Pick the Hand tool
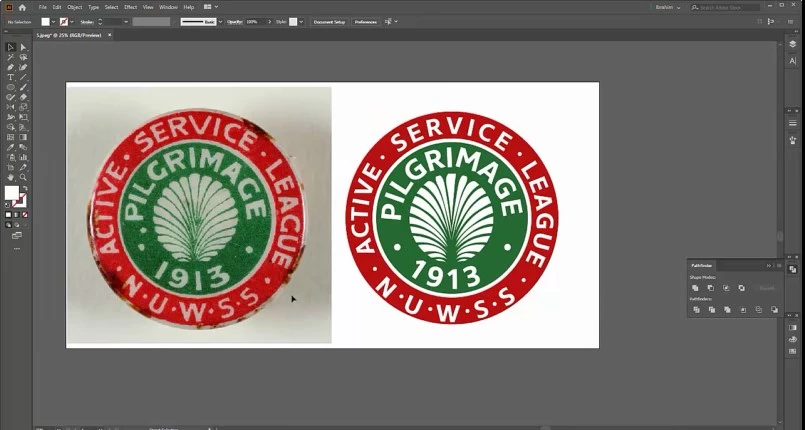This screenshot has height=430, width=805. tap(10, 178)
